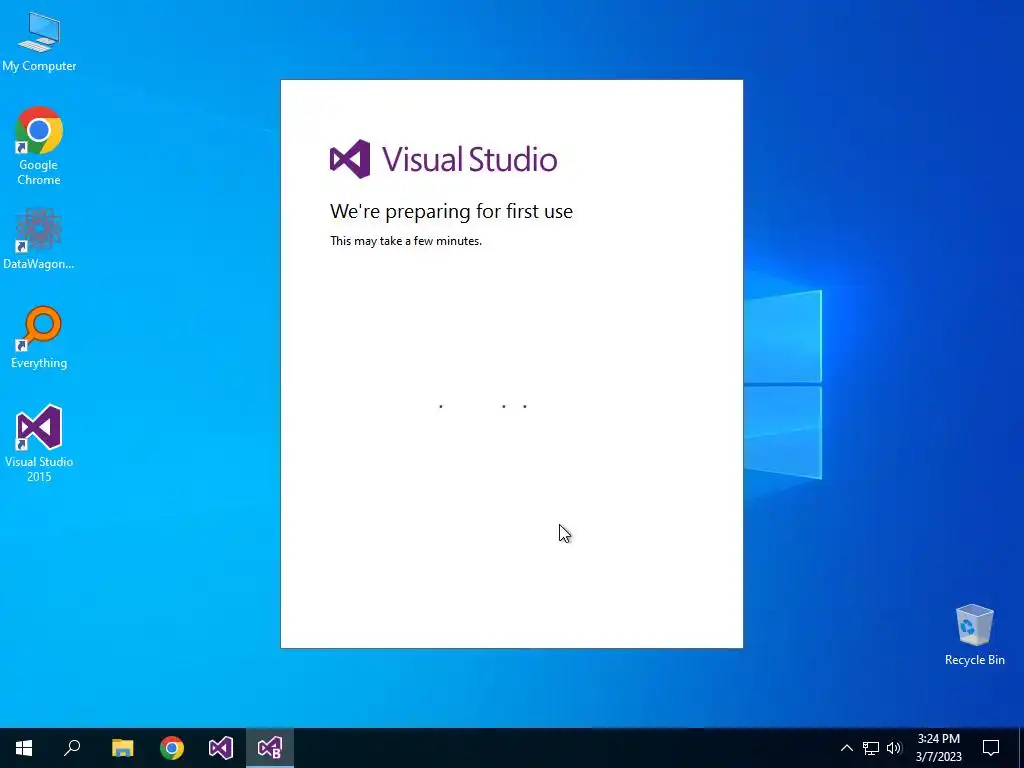1024x768 pixels.
Task: Click the 'We're preparing for first use' heading
Action: point(451,211)
